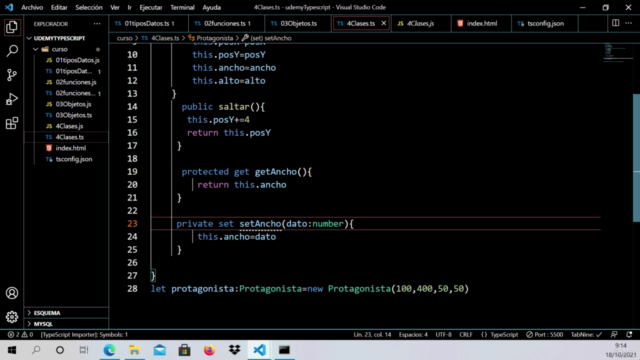The image size is (640, 360).
Task: Open Task View on the taskbar
Action: pos(84,350)
